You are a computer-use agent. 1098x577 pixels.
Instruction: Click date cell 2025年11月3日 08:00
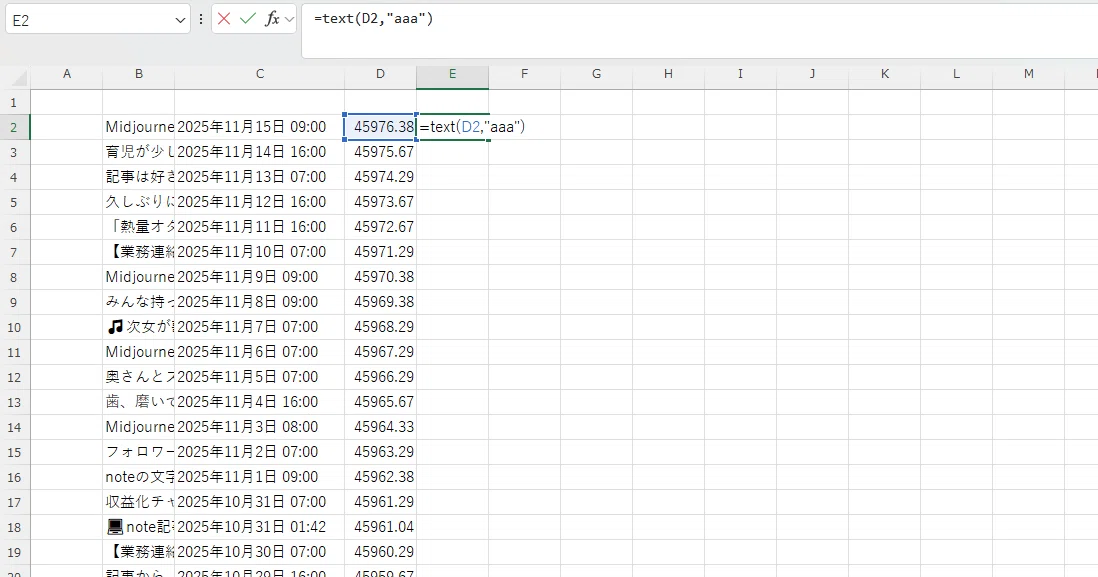pos(260,427)
